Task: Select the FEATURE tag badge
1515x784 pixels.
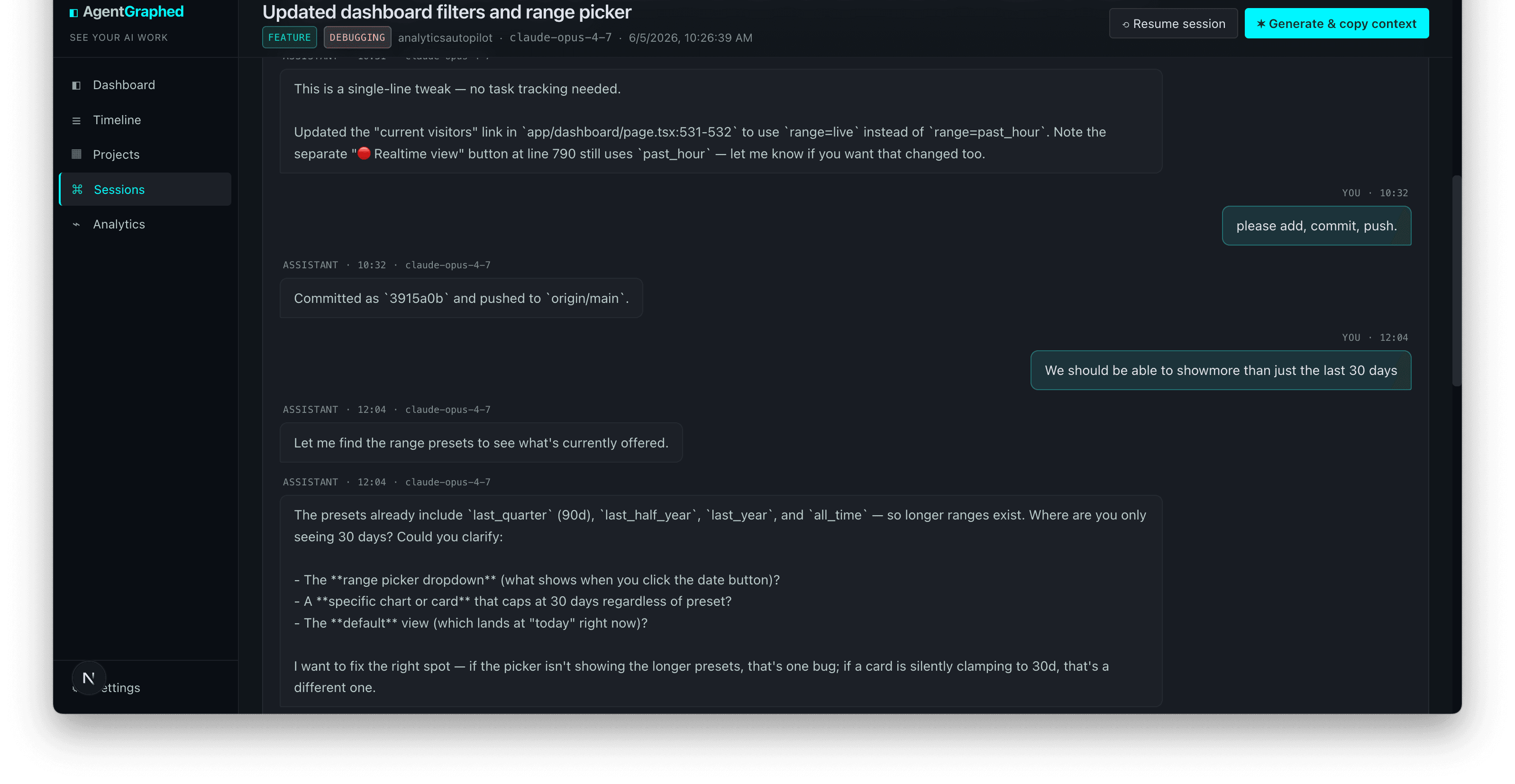Action: pyautogui.click(x=289, y=37)
